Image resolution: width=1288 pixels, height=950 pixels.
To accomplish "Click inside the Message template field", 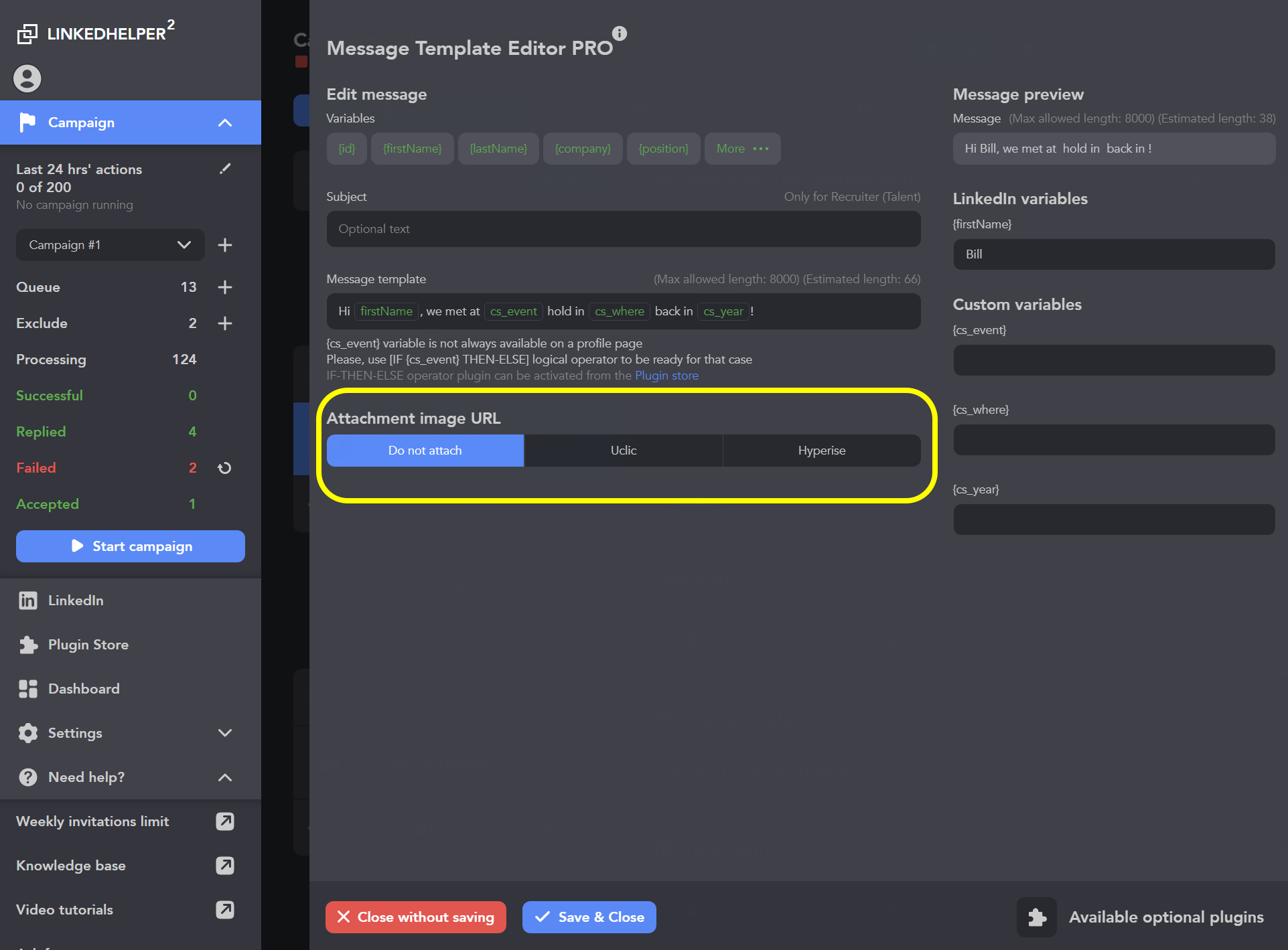I will [x=624, y=311].
